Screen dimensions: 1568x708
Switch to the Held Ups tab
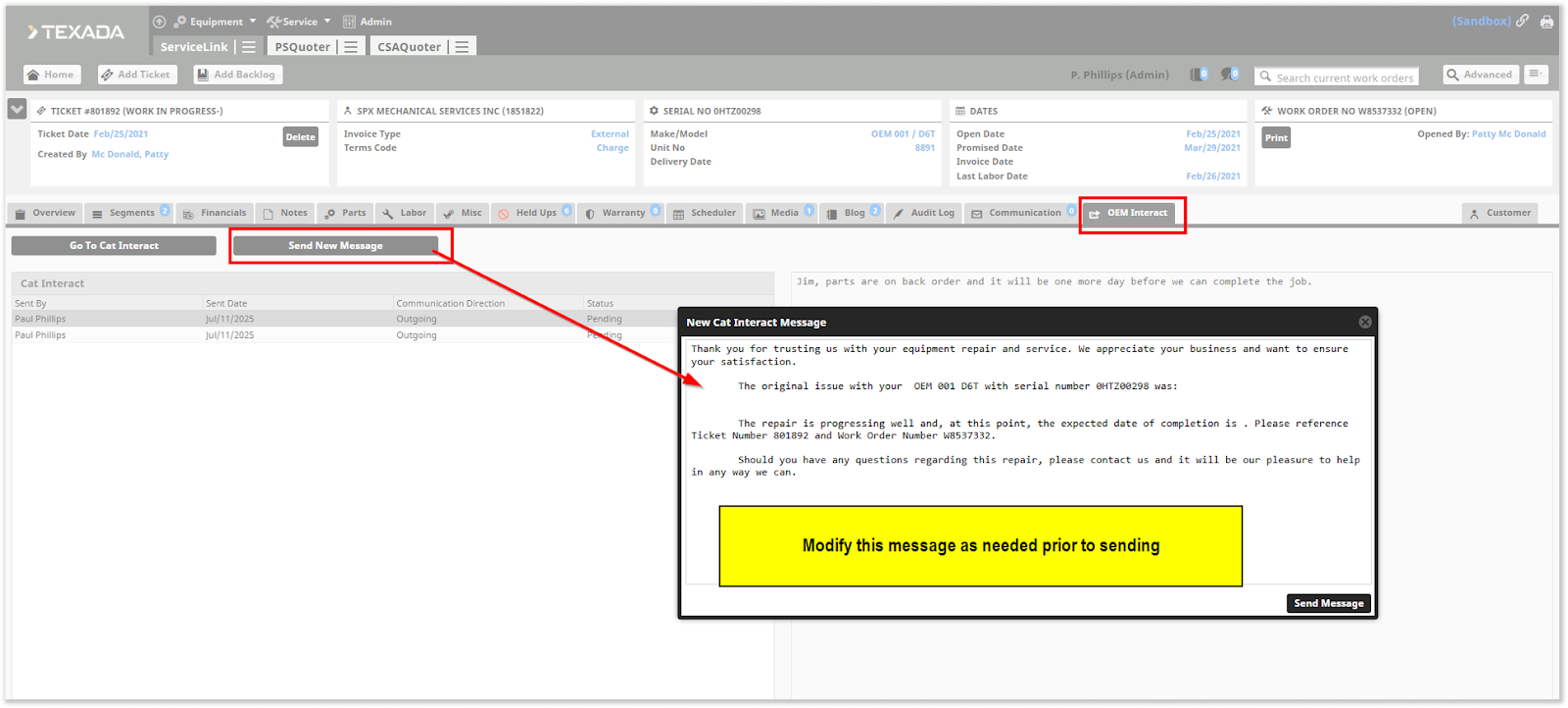(x=533, y=213)
